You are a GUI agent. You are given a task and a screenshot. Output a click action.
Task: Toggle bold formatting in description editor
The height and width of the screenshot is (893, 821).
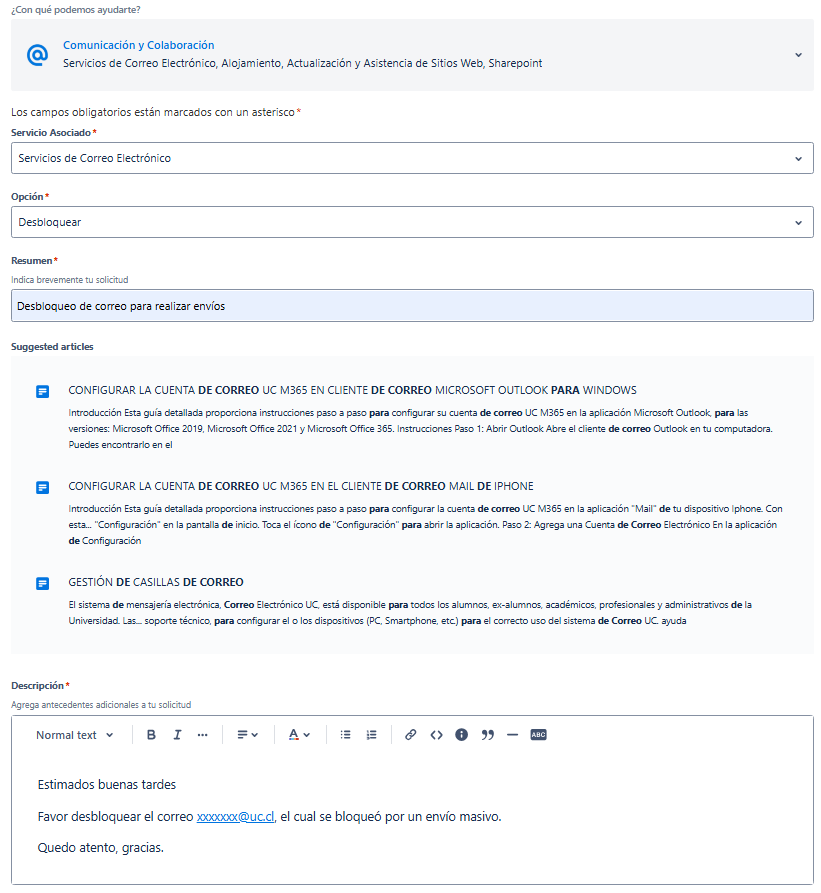(x=152, y=735)
